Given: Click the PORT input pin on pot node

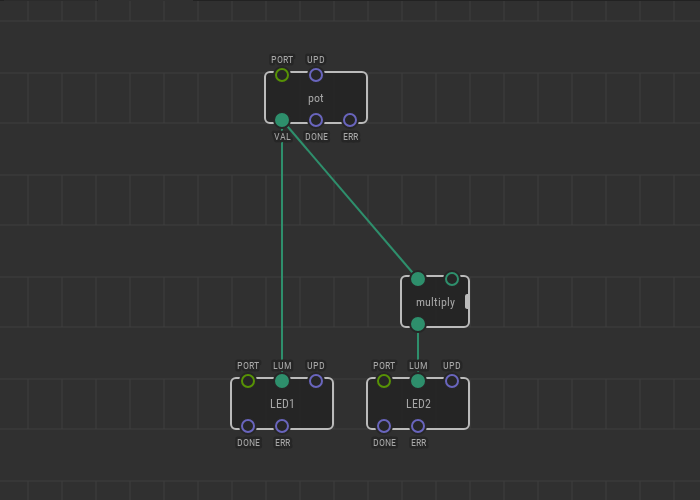Looking at the screenshot, I should click(282, 75).
